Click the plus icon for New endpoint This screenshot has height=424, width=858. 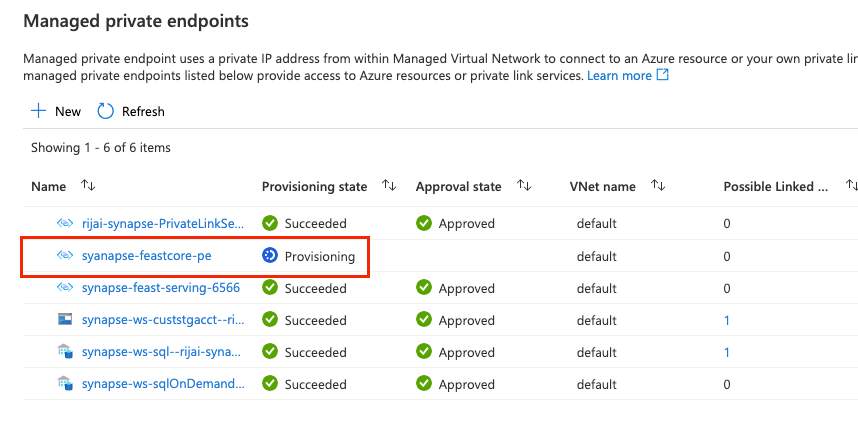tap(38, 112)
